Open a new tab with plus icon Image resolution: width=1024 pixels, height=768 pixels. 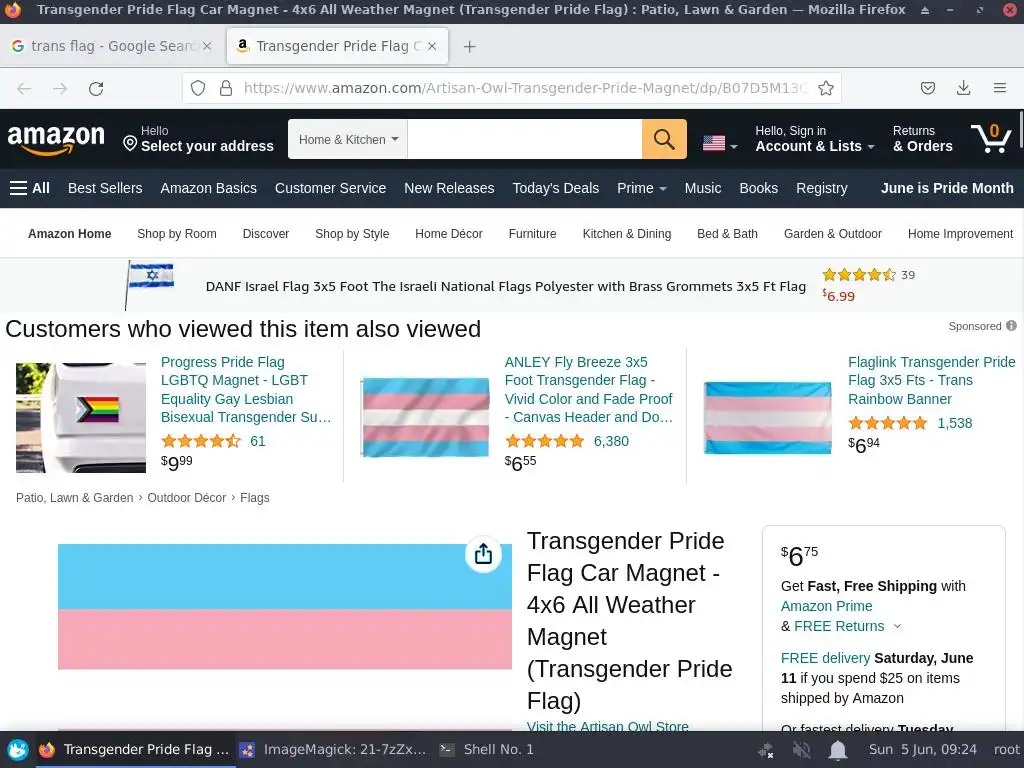(x=470, y=46)
